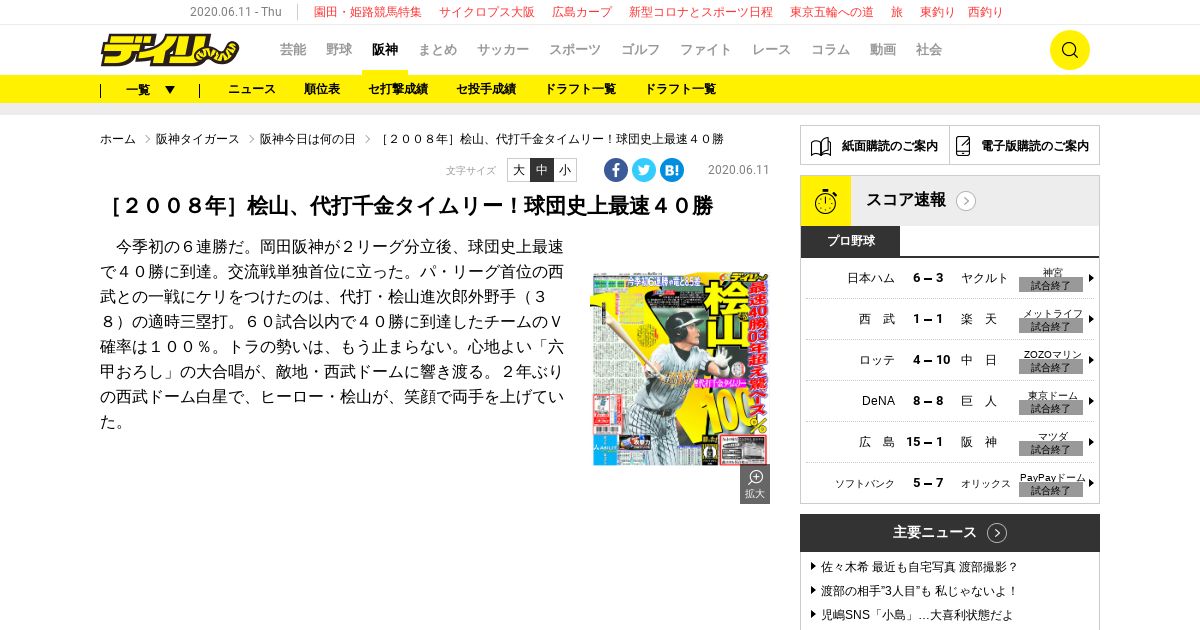Click the Daily Sports logo
Image resolution: width=1200 pixels, height=630 pixels.
click(169, 49)
